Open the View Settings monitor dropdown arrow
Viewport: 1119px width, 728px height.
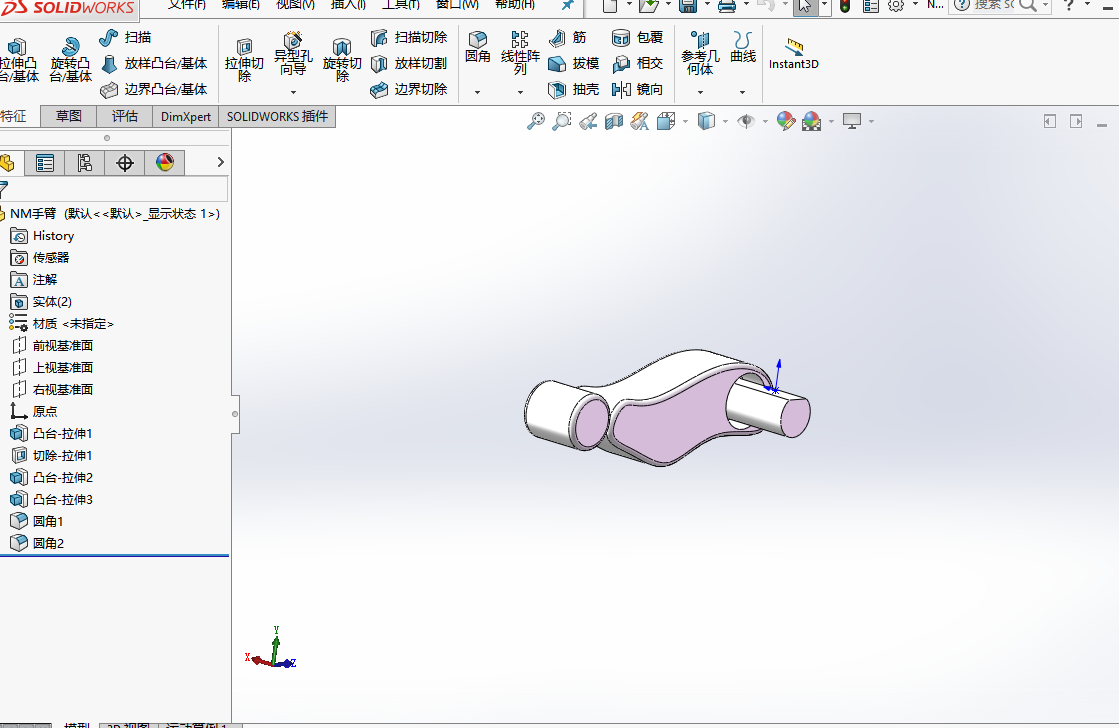(x=871, y=122)
